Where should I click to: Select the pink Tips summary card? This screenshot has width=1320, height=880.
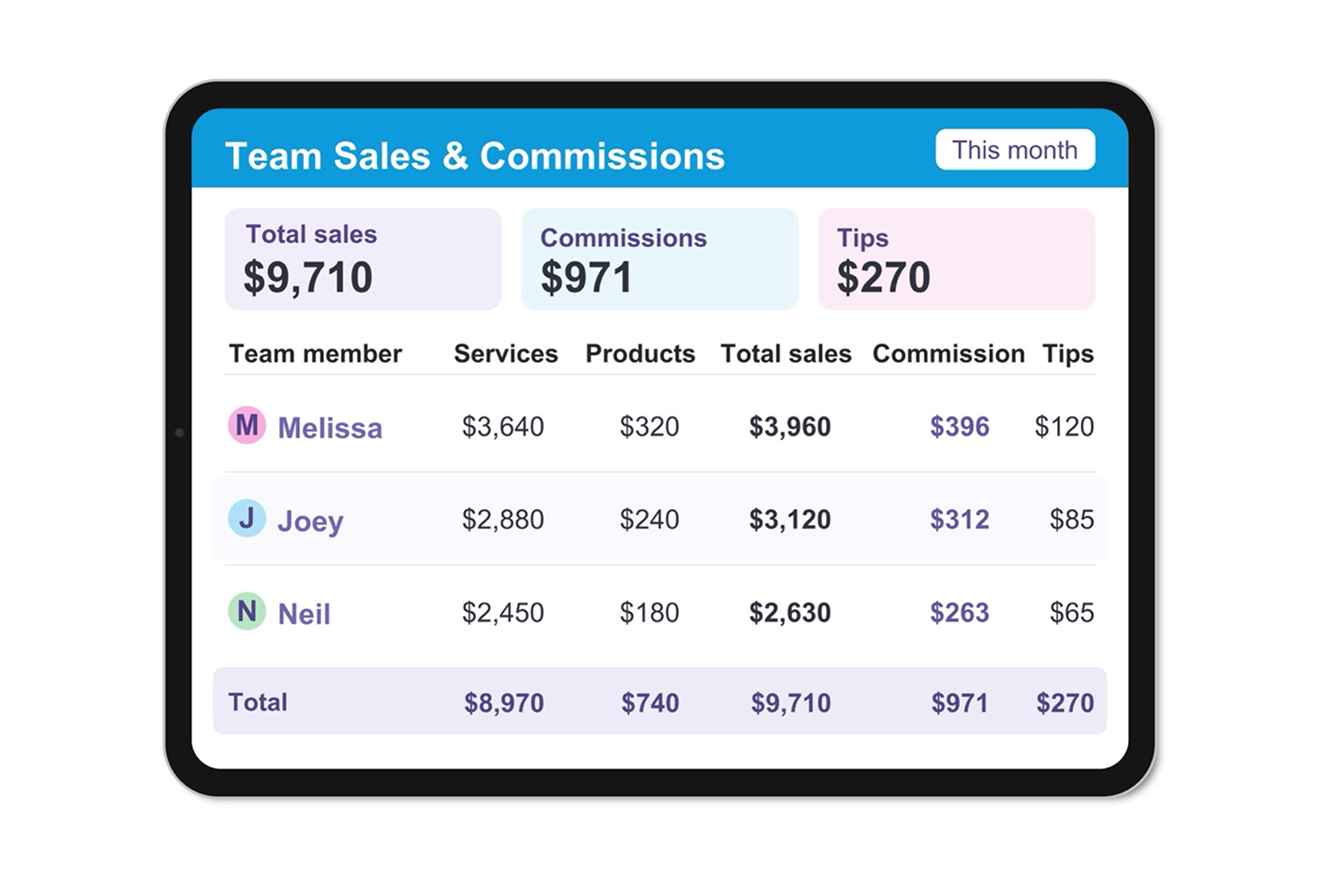coord(957,259)
